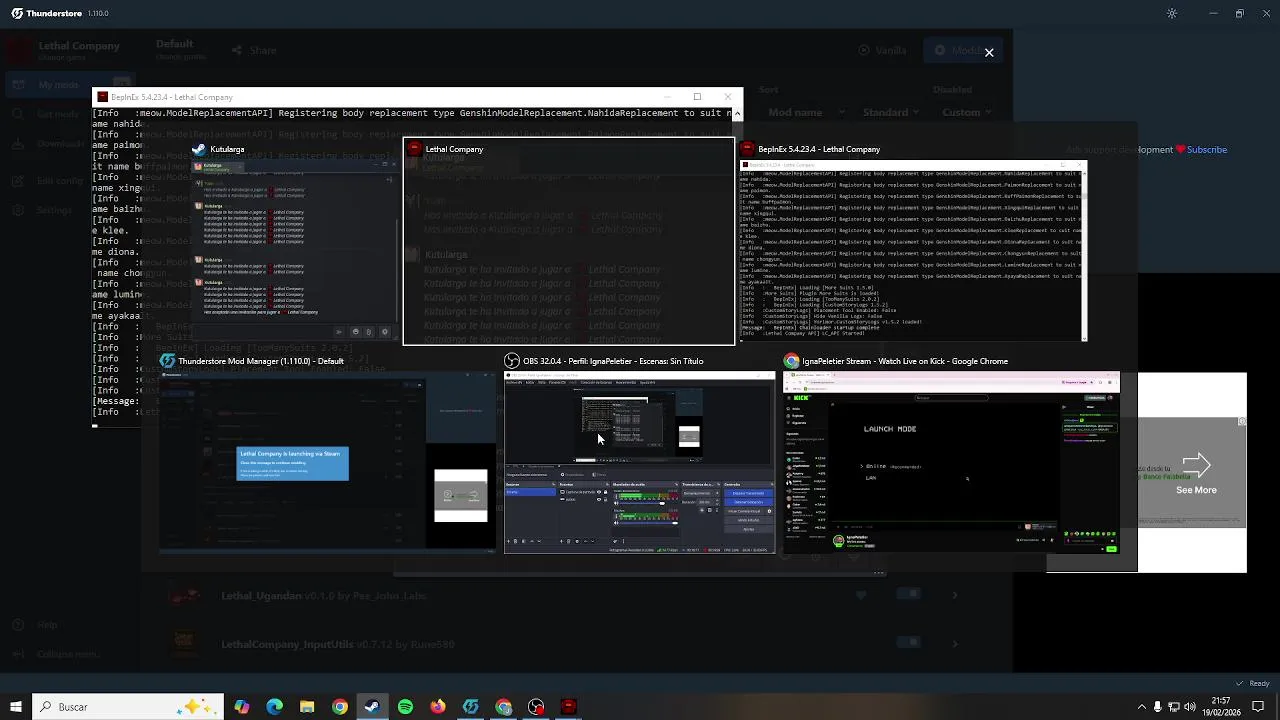Open the red Lethal Company taskbar icon
The image size is (1280, 720).
click(569, 707)
